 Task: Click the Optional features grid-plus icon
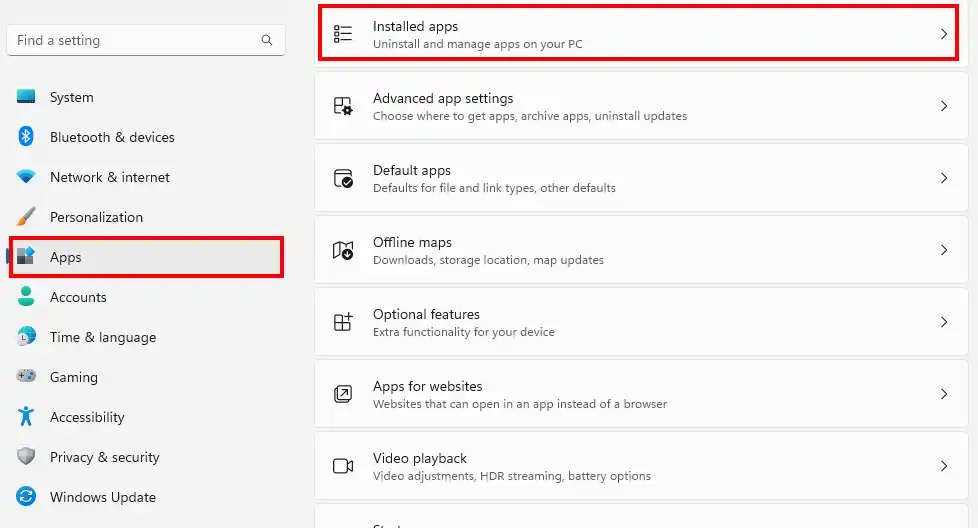coord(343,322)
